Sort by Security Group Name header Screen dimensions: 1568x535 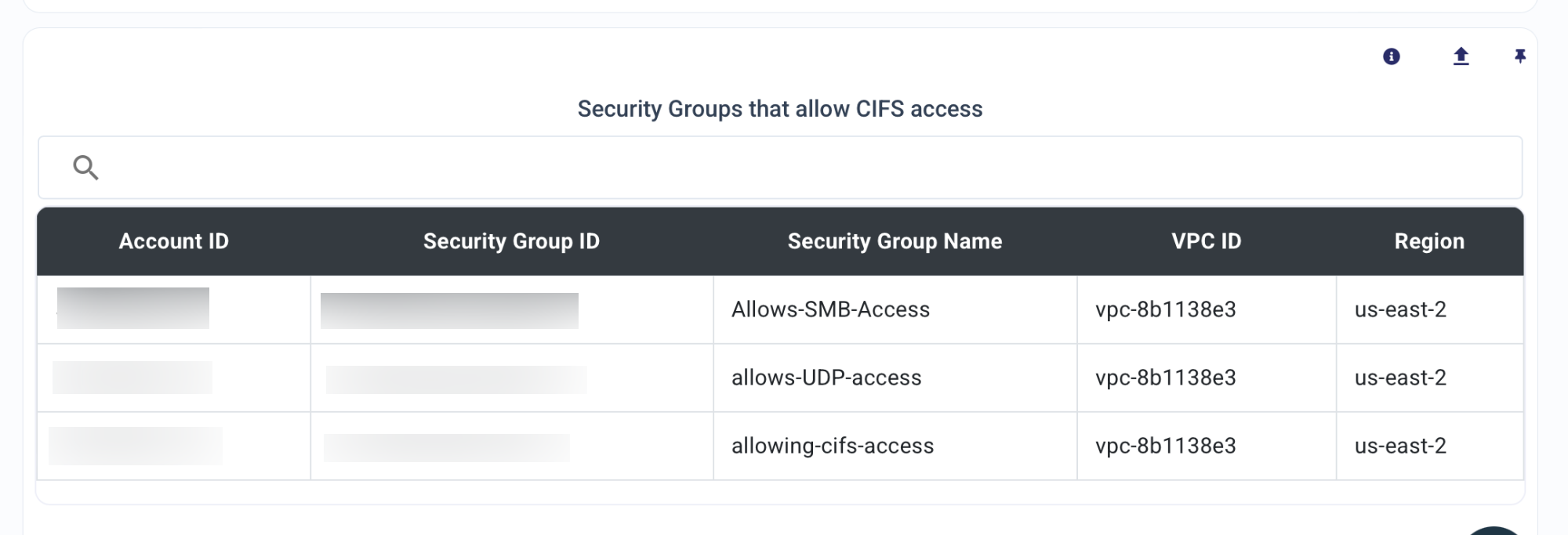[895, 241]
